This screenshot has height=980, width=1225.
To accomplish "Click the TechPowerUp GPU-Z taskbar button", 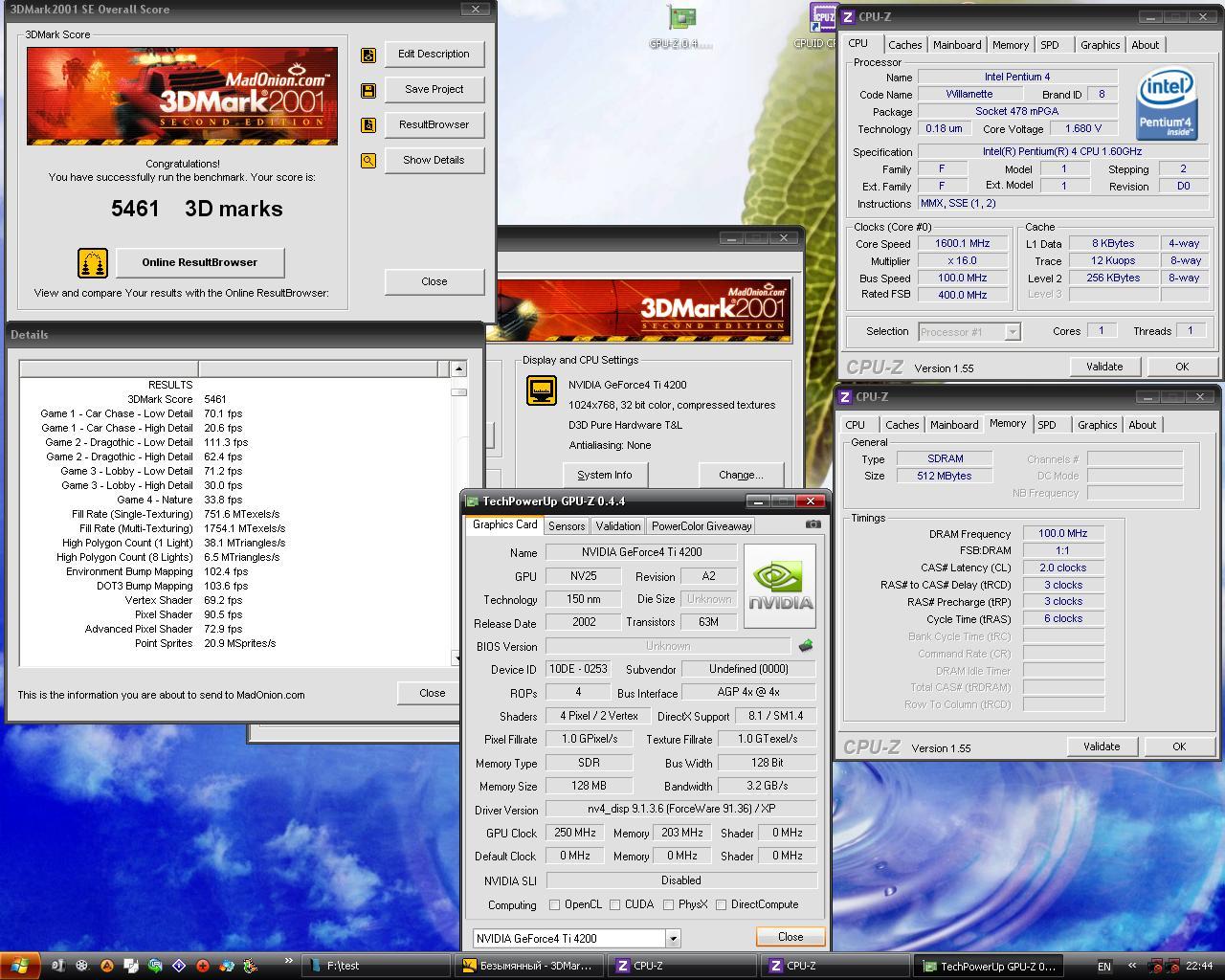I will 987,967.
